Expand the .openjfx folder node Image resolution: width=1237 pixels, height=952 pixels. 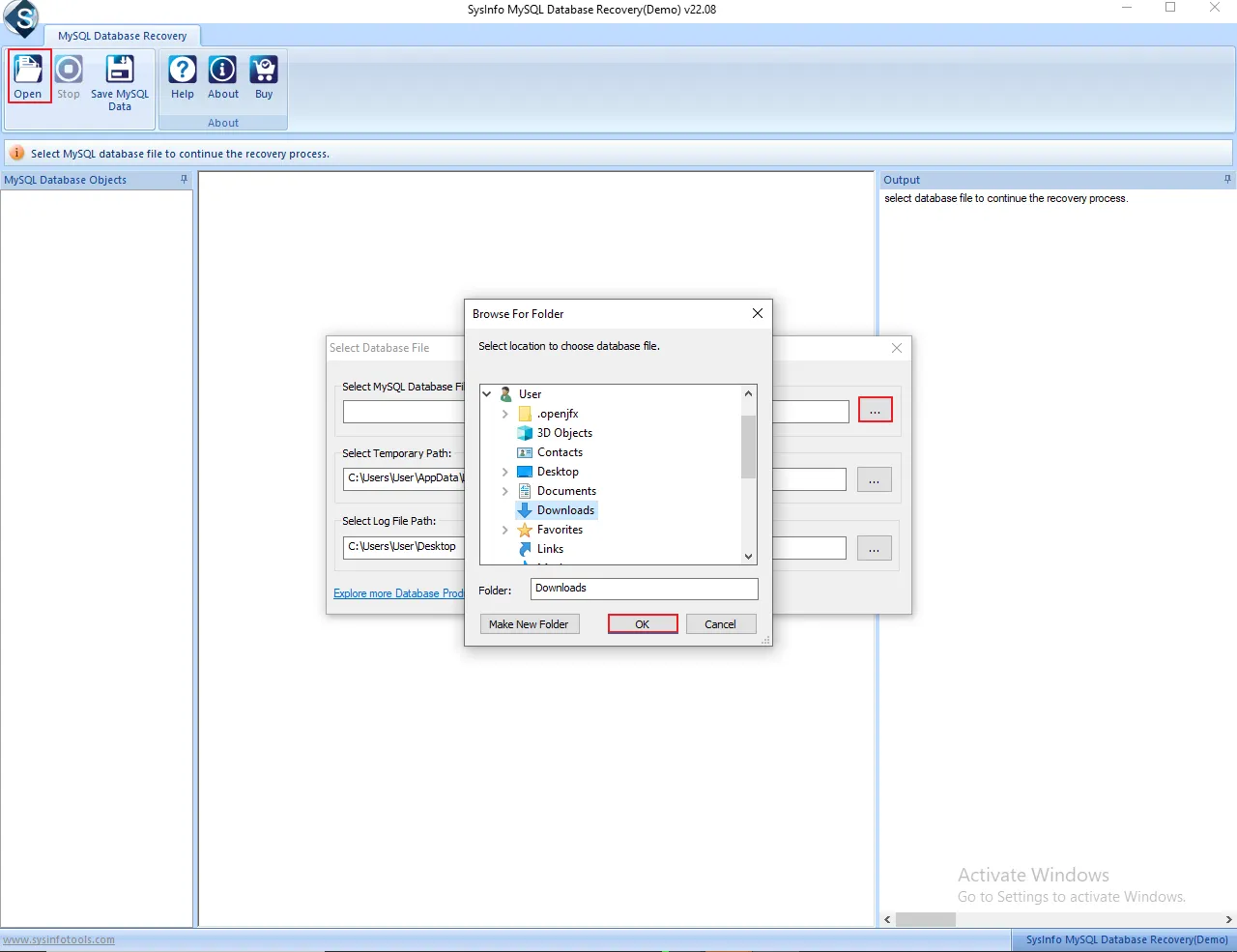[504, 414]
